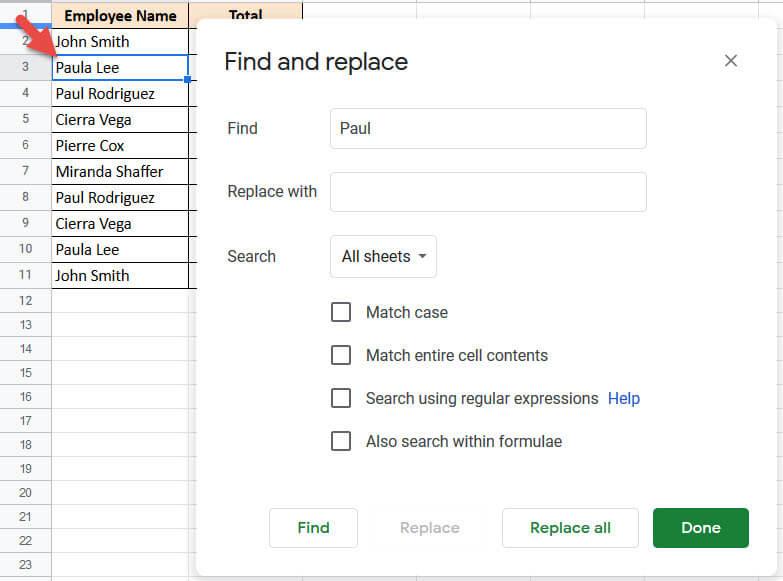
Task: Select row 8 via its row header
Action: coord(25,197)
